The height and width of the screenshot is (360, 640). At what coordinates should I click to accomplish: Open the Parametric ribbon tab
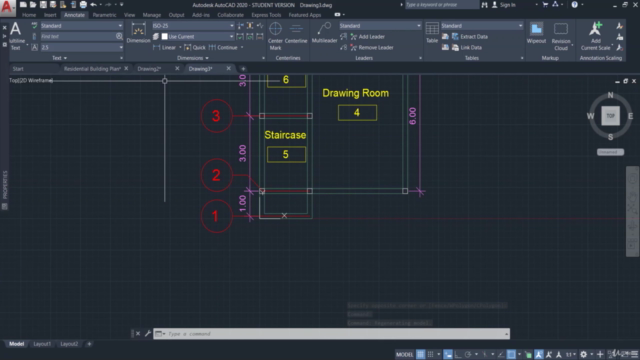click(x=104, y=15)
